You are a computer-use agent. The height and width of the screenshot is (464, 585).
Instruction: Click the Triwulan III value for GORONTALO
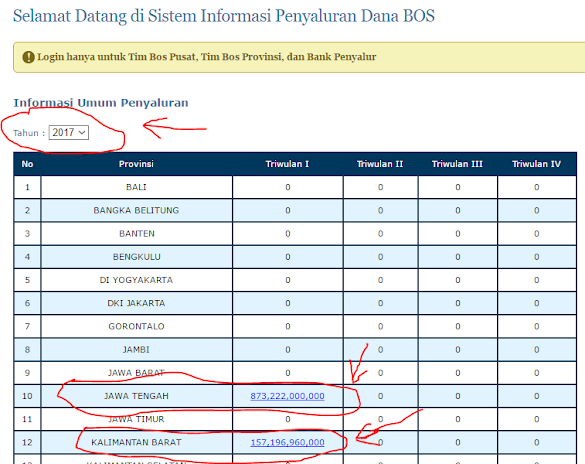(458, 326)
